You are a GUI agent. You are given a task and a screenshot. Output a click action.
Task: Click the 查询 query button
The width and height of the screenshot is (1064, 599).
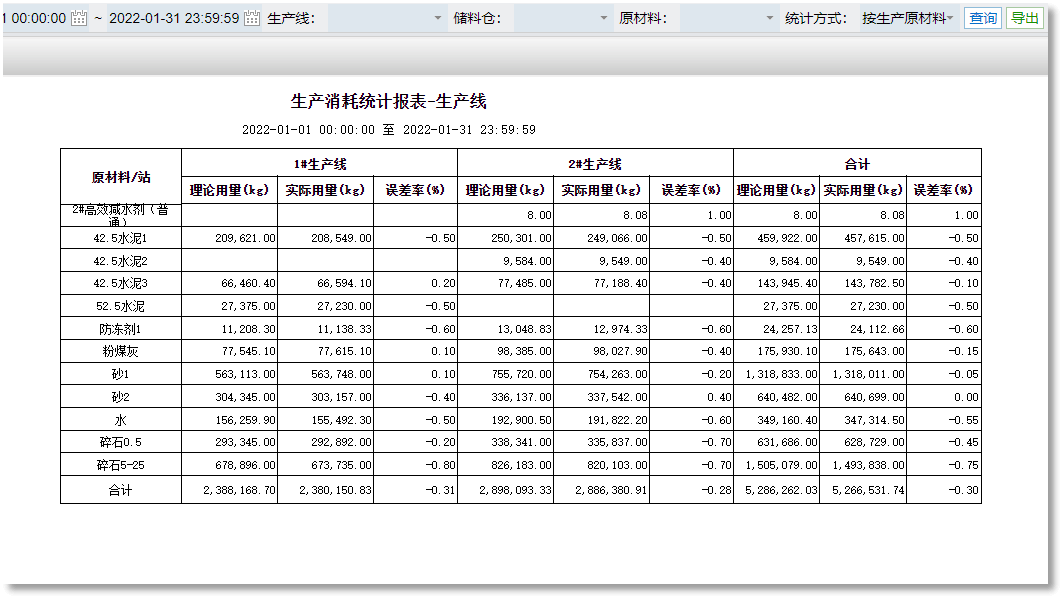[981, 17]
